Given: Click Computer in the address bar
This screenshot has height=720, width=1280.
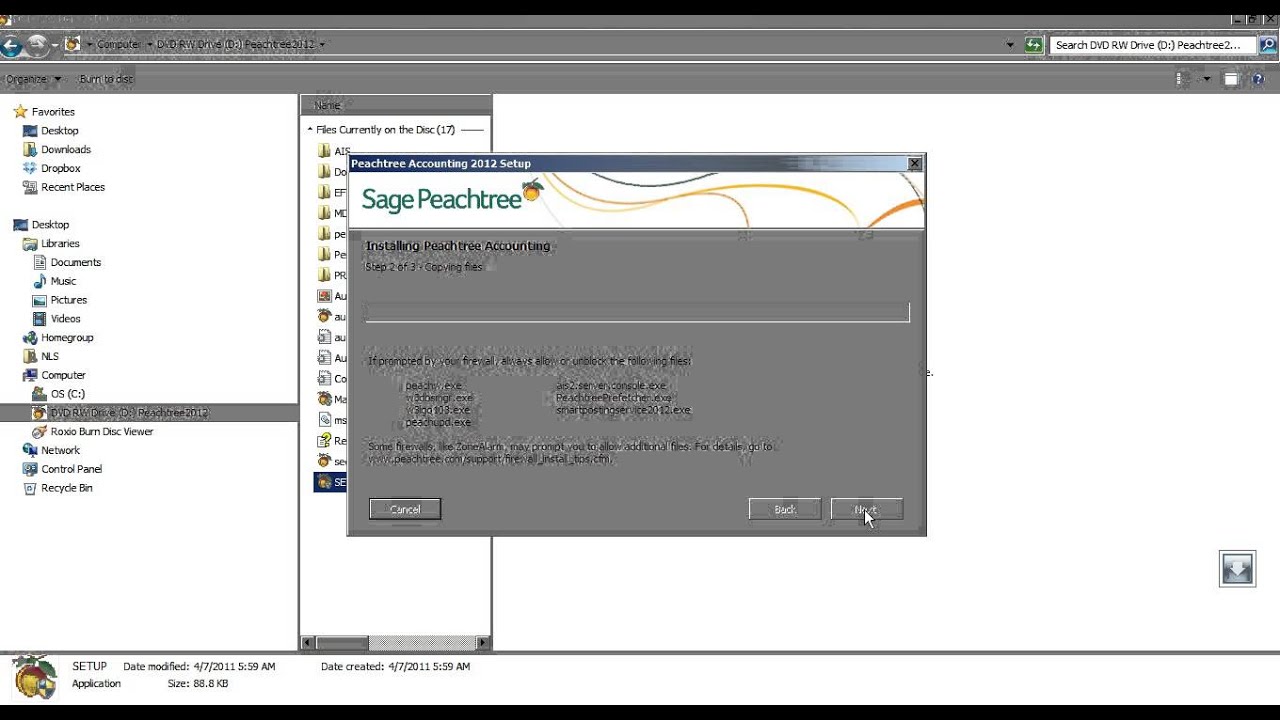Looking at the screenshot, I should 119,44.
